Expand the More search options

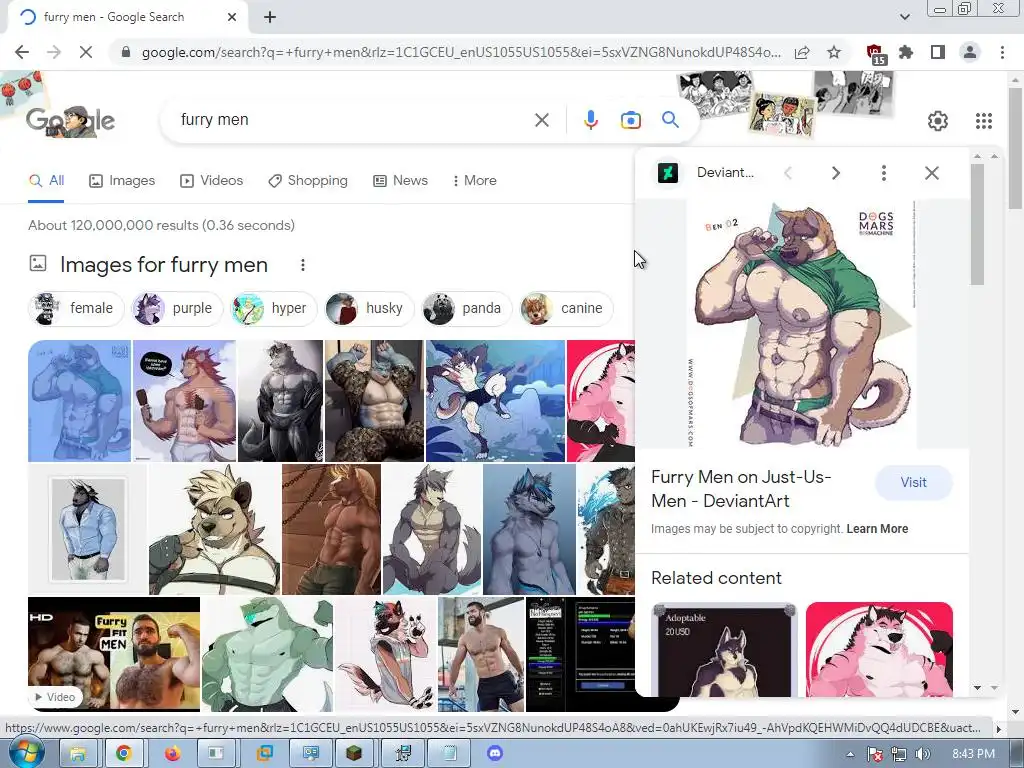[x=475, y=181]
